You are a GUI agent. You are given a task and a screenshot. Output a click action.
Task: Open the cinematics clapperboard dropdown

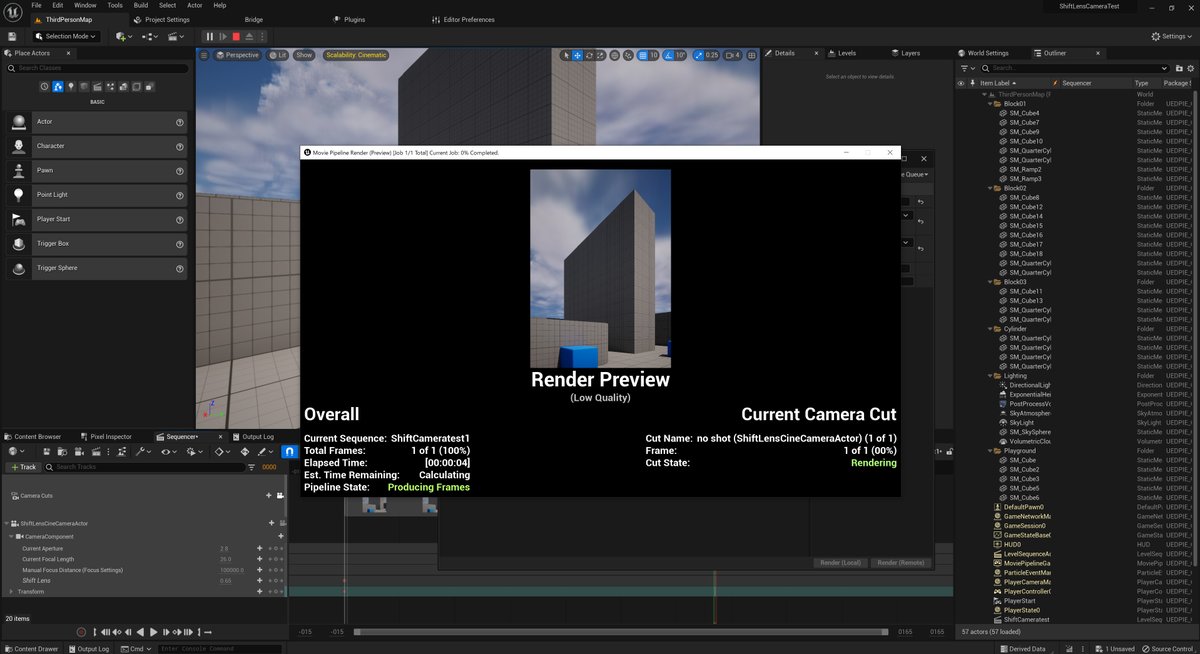tap(178, 36)
